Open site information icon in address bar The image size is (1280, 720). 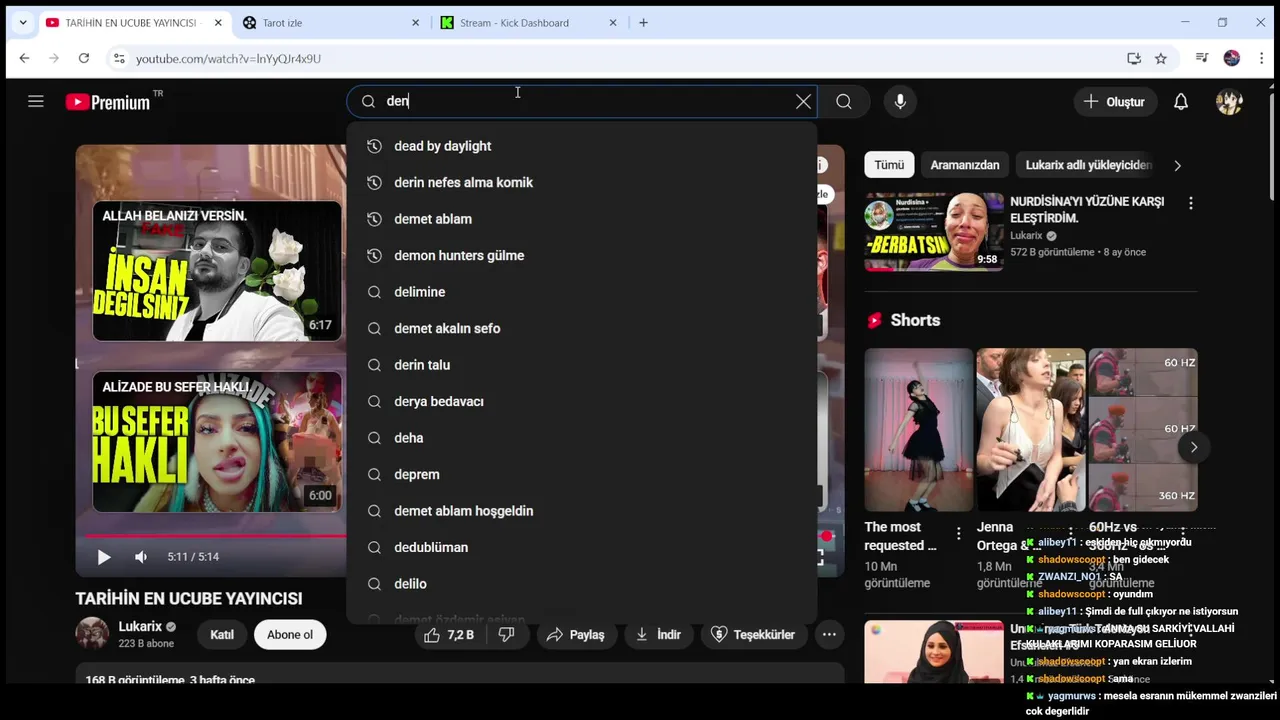click(119, 59)
